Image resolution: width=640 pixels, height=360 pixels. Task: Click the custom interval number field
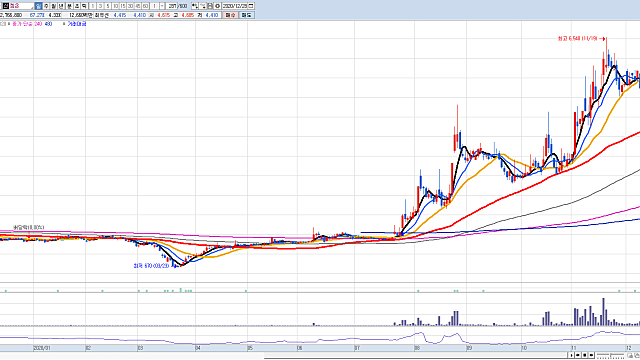coord(155,6)
